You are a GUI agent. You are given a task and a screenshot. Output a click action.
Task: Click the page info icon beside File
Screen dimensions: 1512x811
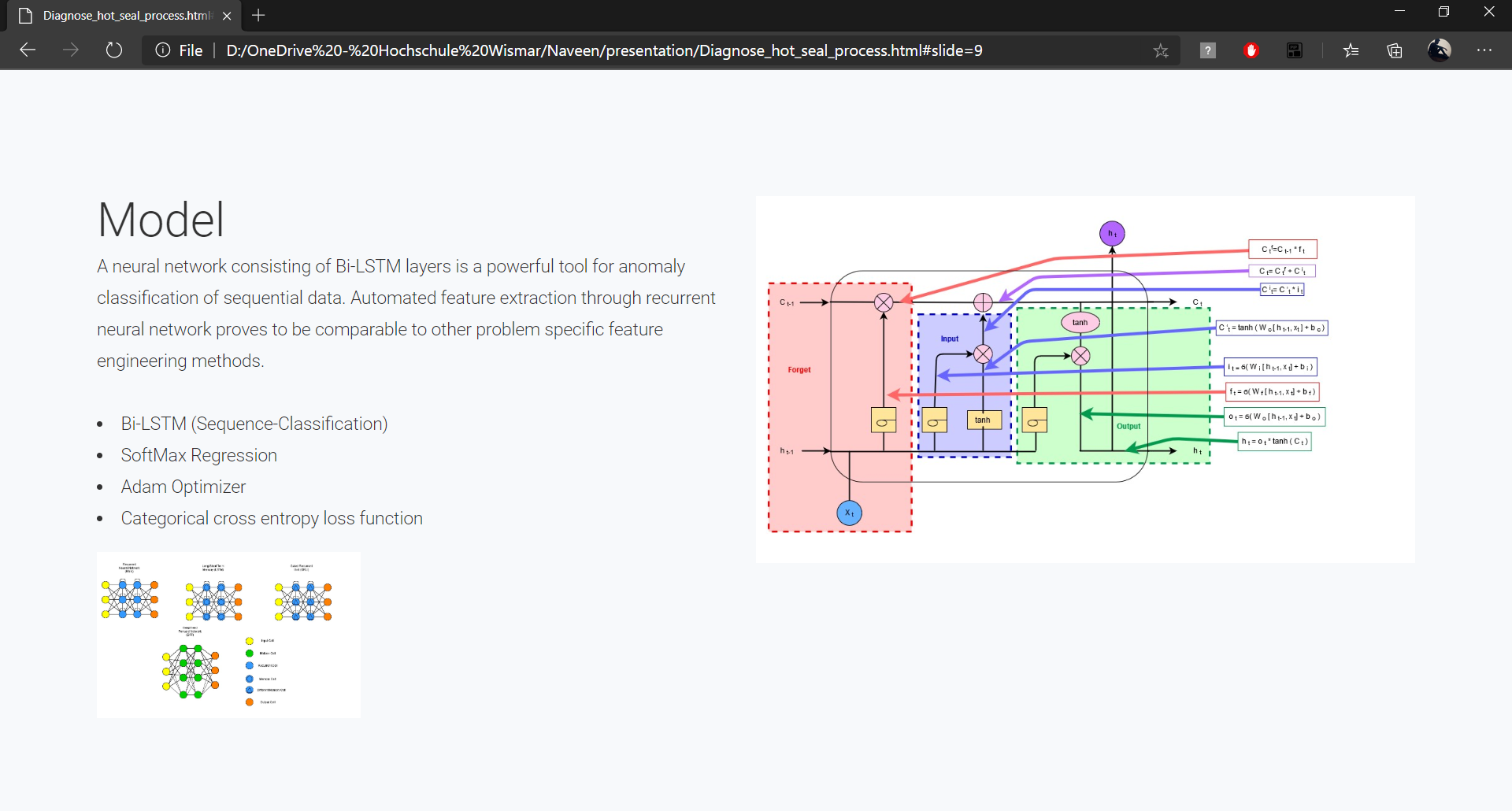click(161, 50)
